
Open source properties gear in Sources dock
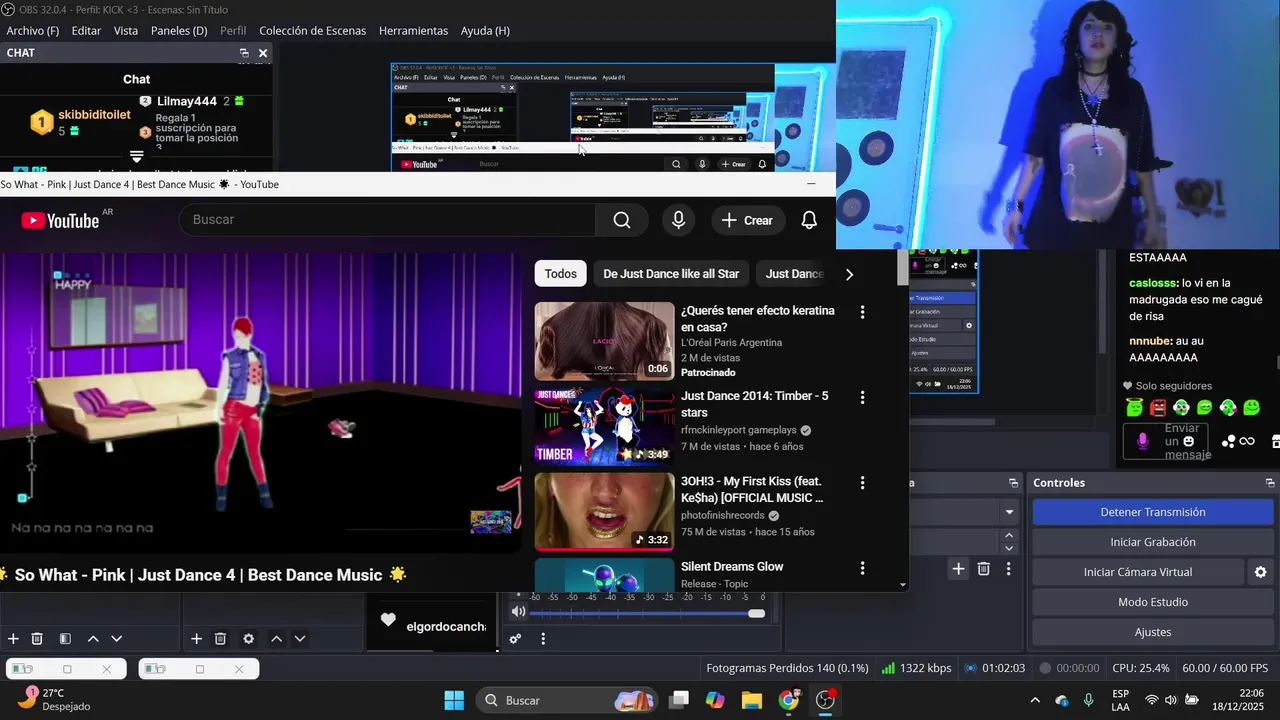point(248,639)
